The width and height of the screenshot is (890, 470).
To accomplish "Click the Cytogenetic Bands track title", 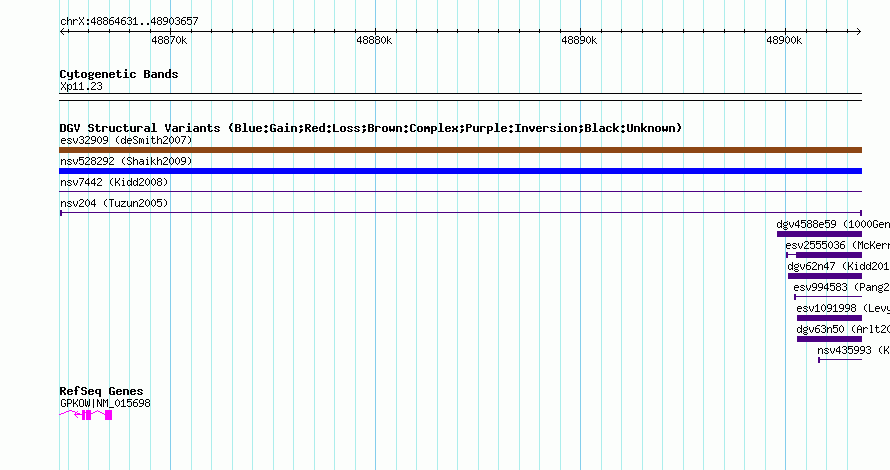I will [x=119, y=74].
